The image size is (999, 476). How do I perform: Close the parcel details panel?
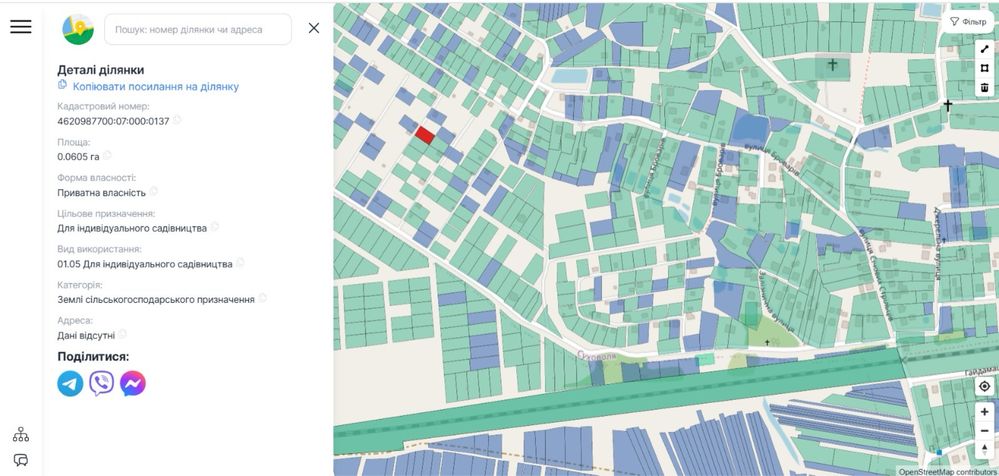314,28
